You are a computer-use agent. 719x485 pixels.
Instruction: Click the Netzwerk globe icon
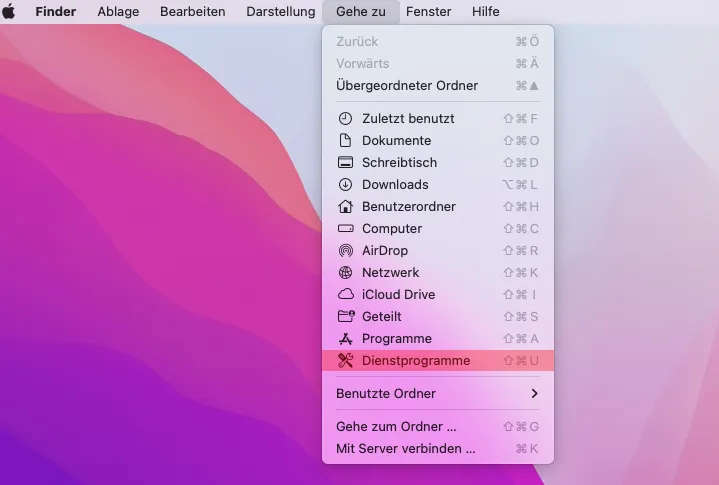345,273
